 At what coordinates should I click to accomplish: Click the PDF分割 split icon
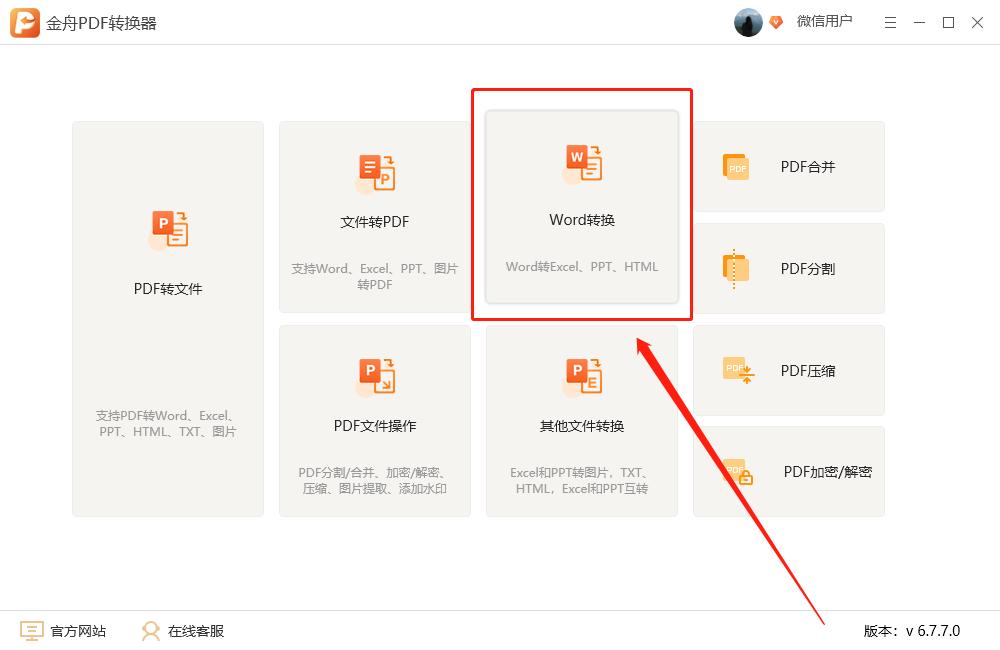tap(736, 269)
